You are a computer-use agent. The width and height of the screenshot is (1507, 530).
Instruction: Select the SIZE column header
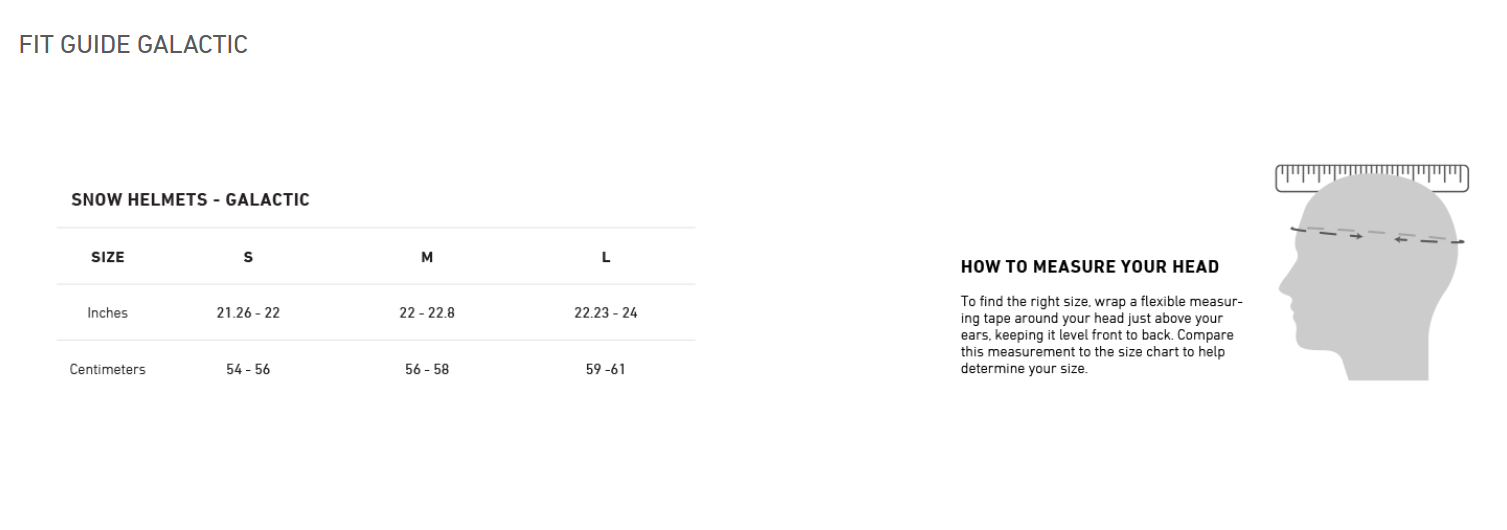tap(108, 257)
